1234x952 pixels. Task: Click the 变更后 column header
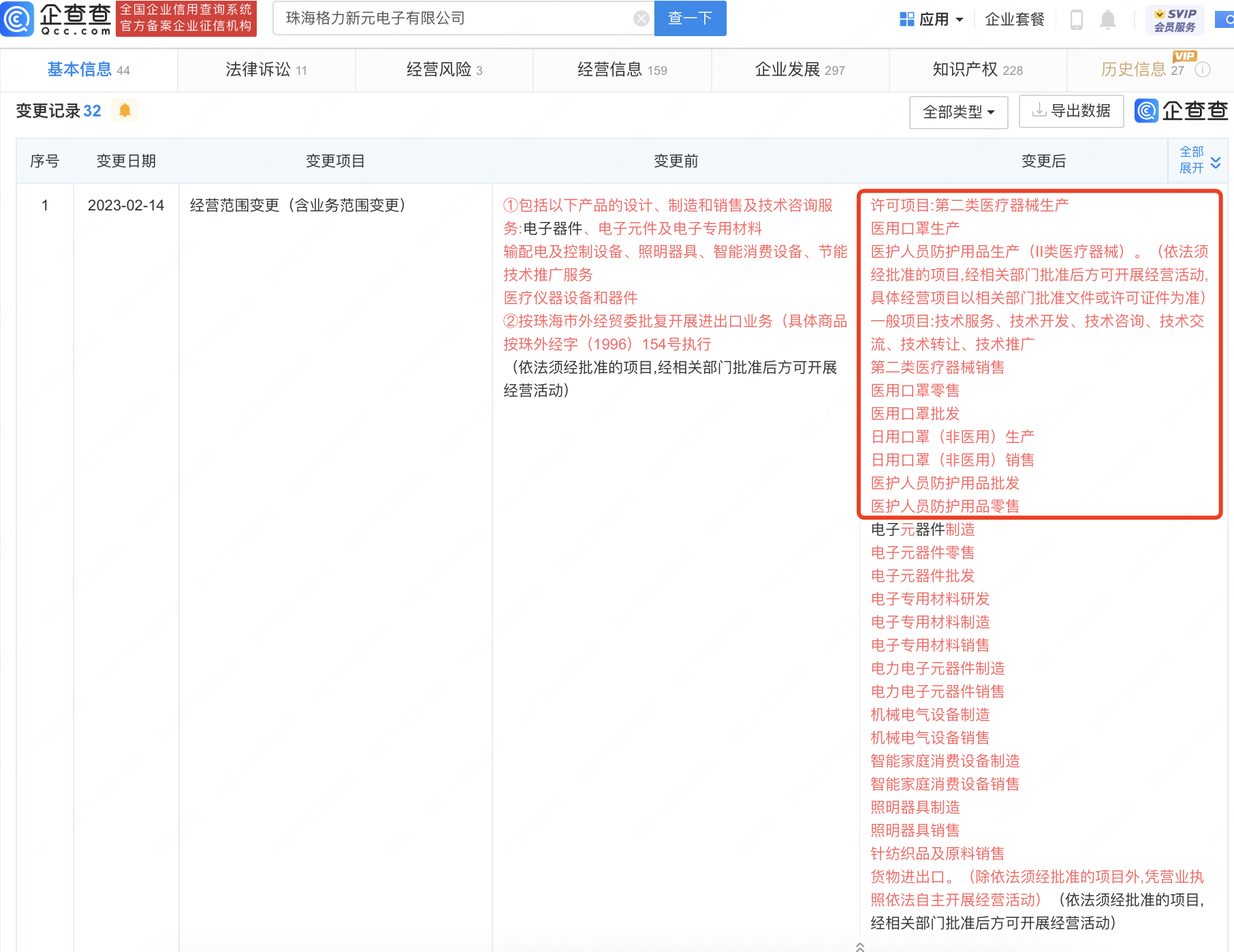[x=1043, y=161]
